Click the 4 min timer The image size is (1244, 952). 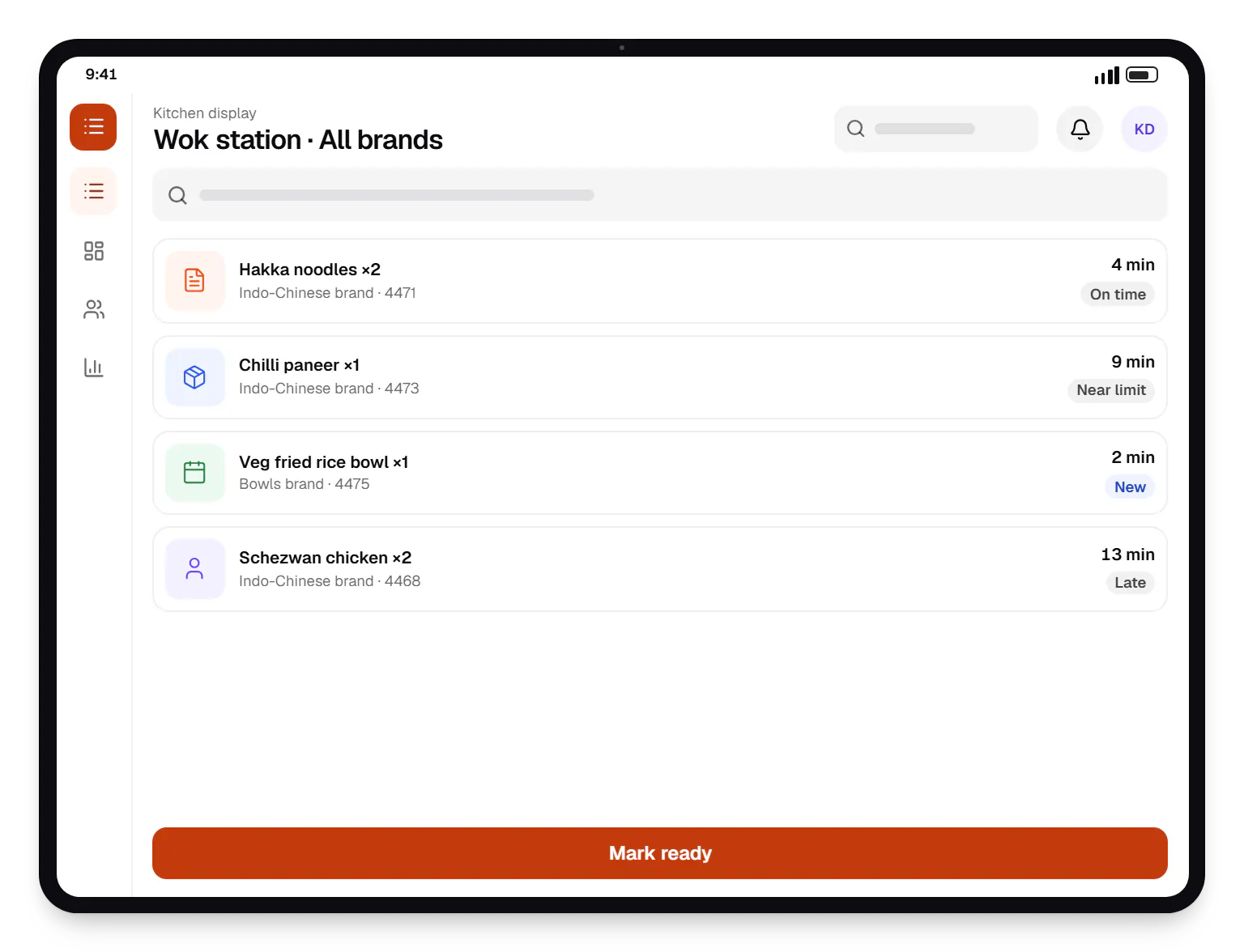[1133, 265]
